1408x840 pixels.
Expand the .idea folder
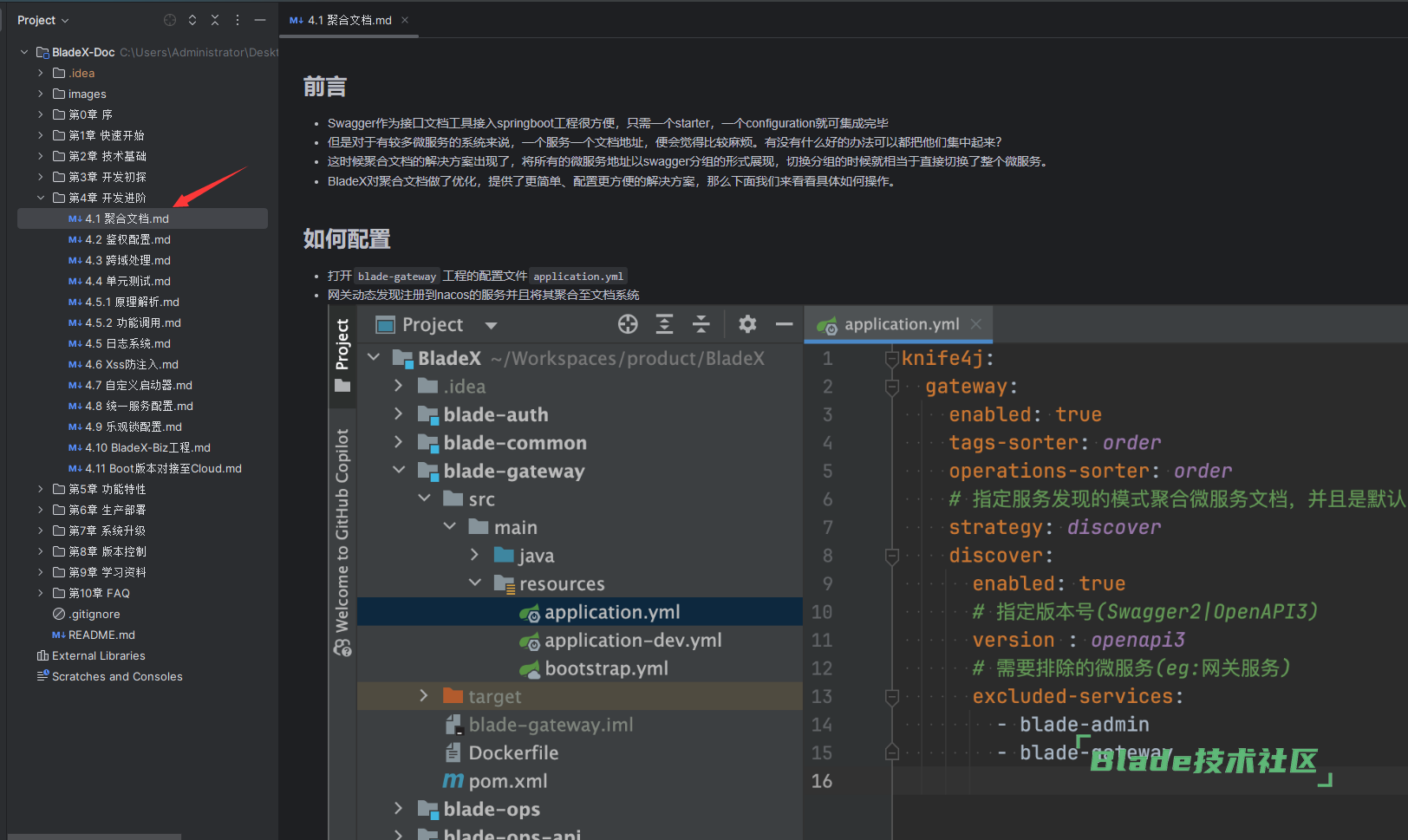(x=40, y=73)
